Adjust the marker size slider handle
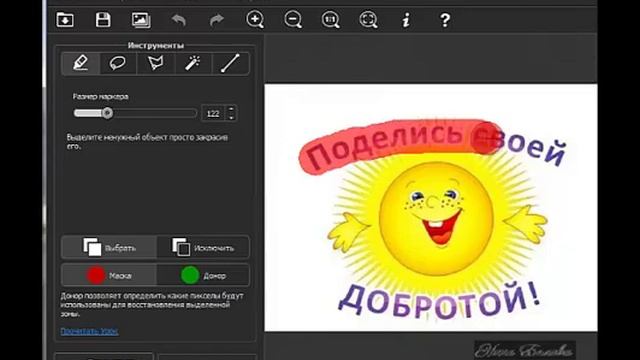 tap(107, 113)
